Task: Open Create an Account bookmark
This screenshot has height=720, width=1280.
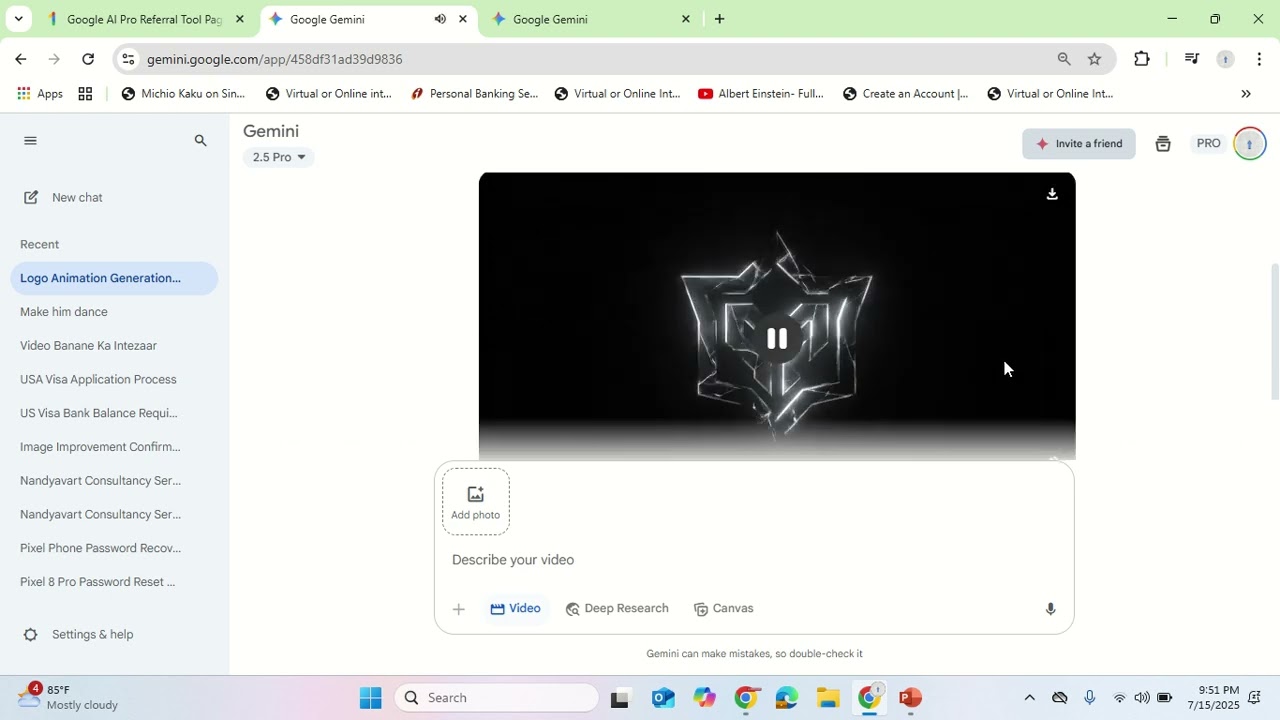Action: [905, 94]
